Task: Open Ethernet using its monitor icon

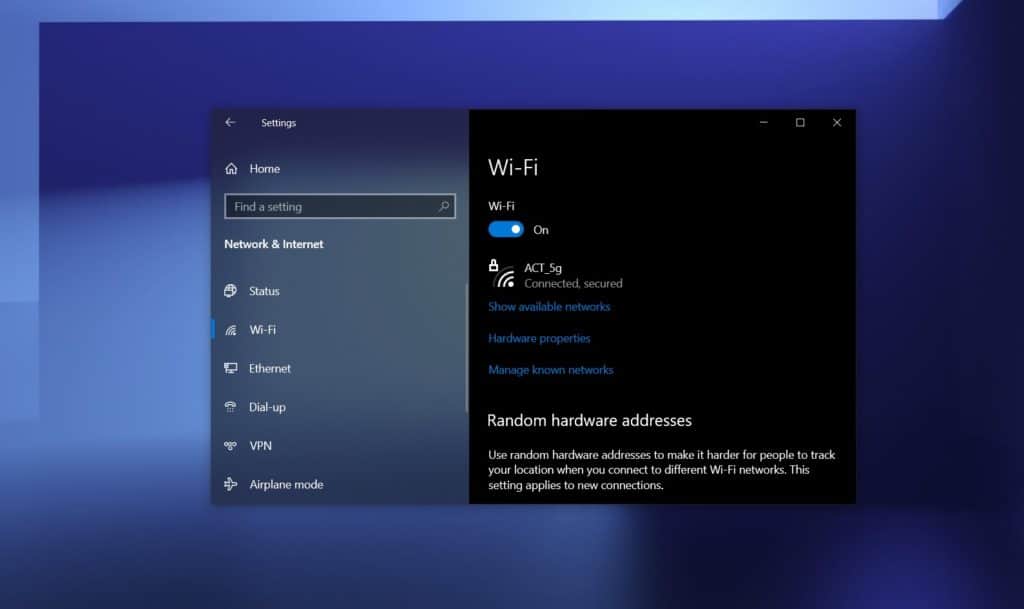Action: tap(231, 368)
